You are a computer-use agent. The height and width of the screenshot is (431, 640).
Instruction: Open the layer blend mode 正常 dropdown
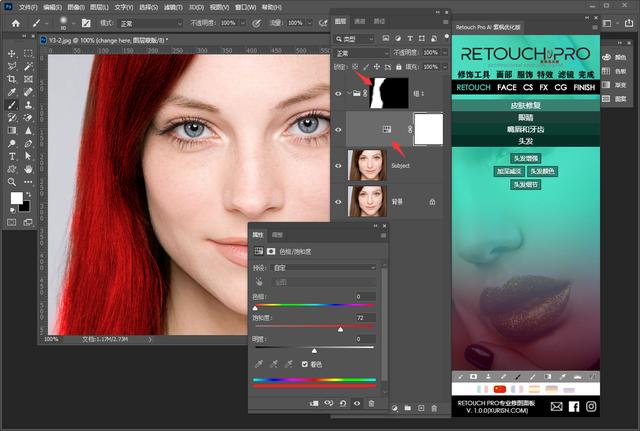pos(361,53)
